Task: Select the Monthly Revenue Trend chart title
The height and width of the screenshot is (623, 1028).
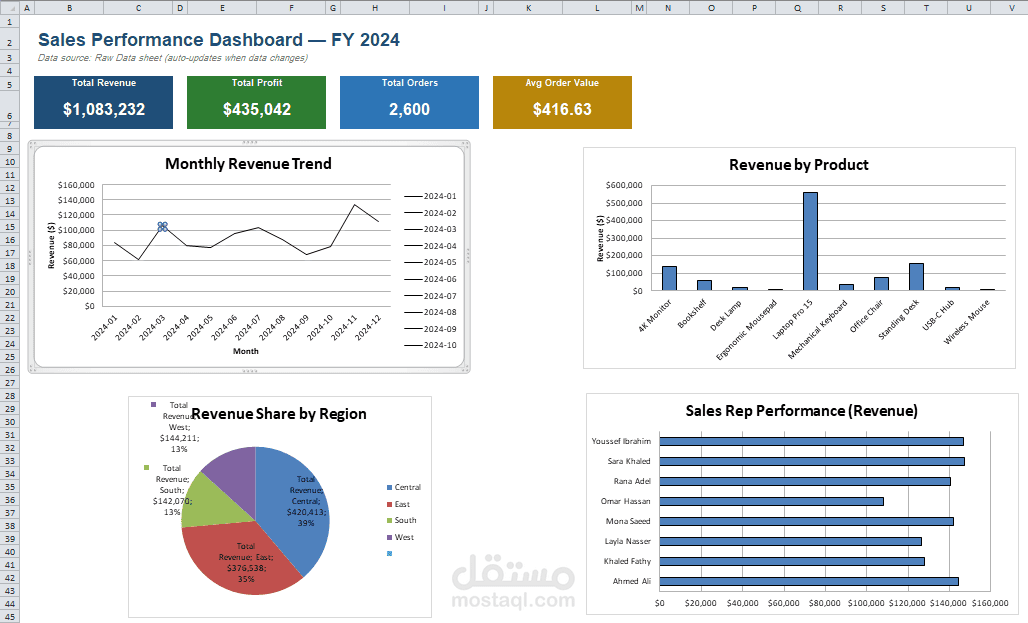Action: pos(248,164)
